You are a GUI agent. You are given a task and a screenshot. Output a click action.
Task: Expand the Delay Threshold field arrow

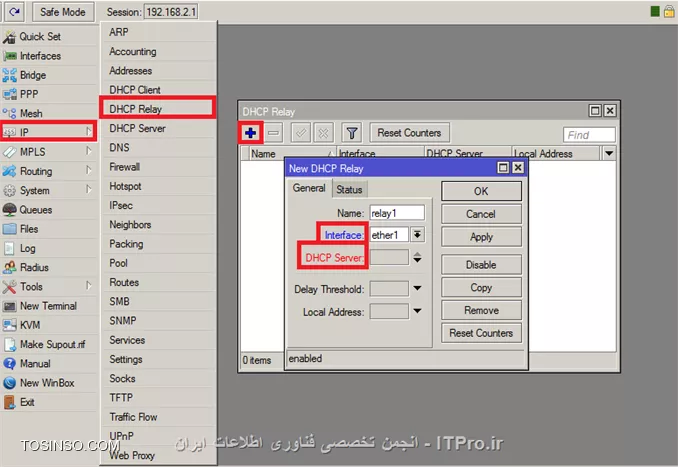417,288
